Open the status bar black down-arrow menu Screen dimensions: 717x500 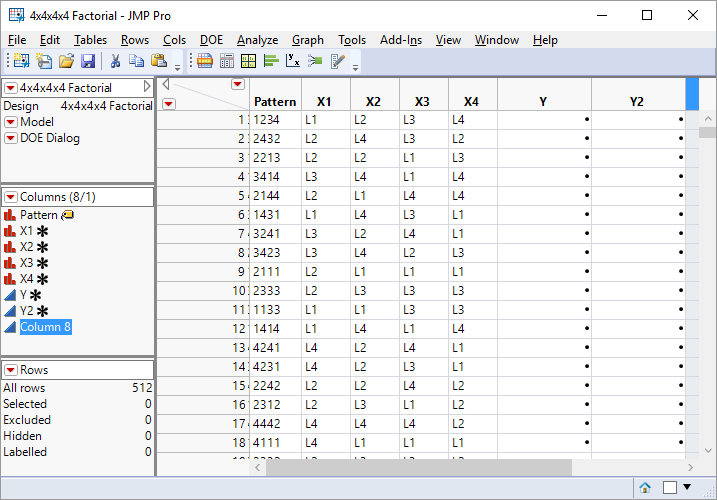coord(687,487)
